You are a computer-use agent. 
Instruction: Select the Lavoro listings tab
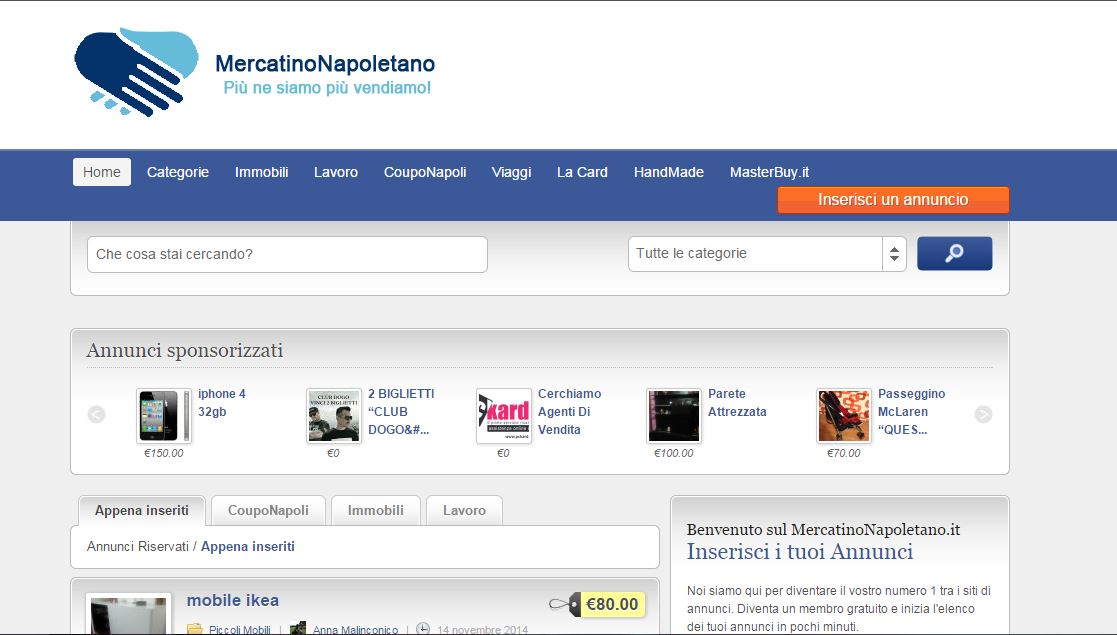coord(464,510)
